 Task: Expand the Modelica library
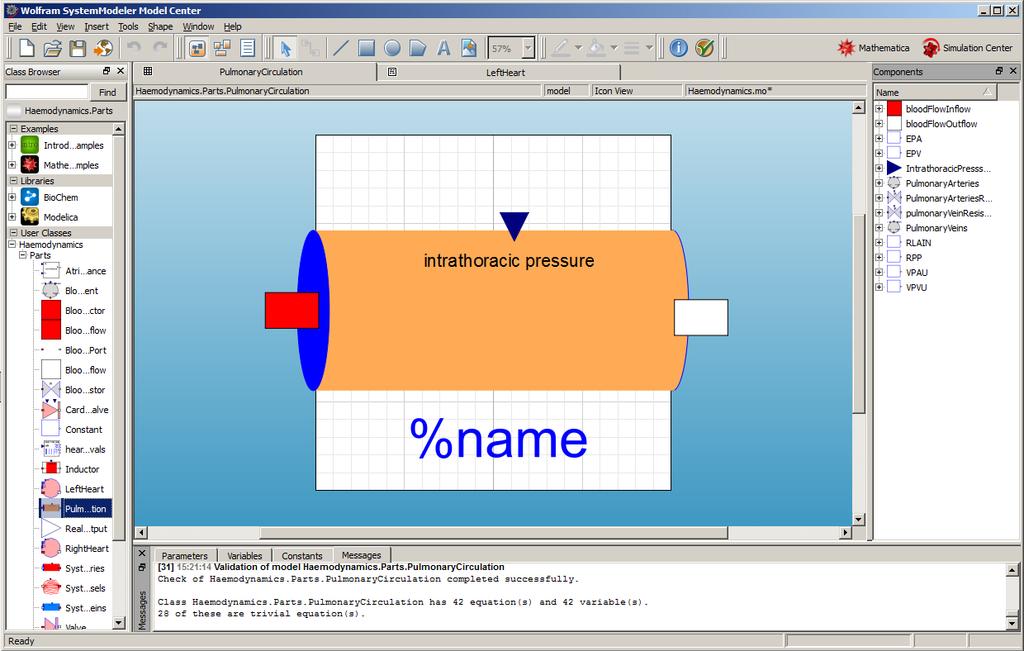tap(12, 216)
